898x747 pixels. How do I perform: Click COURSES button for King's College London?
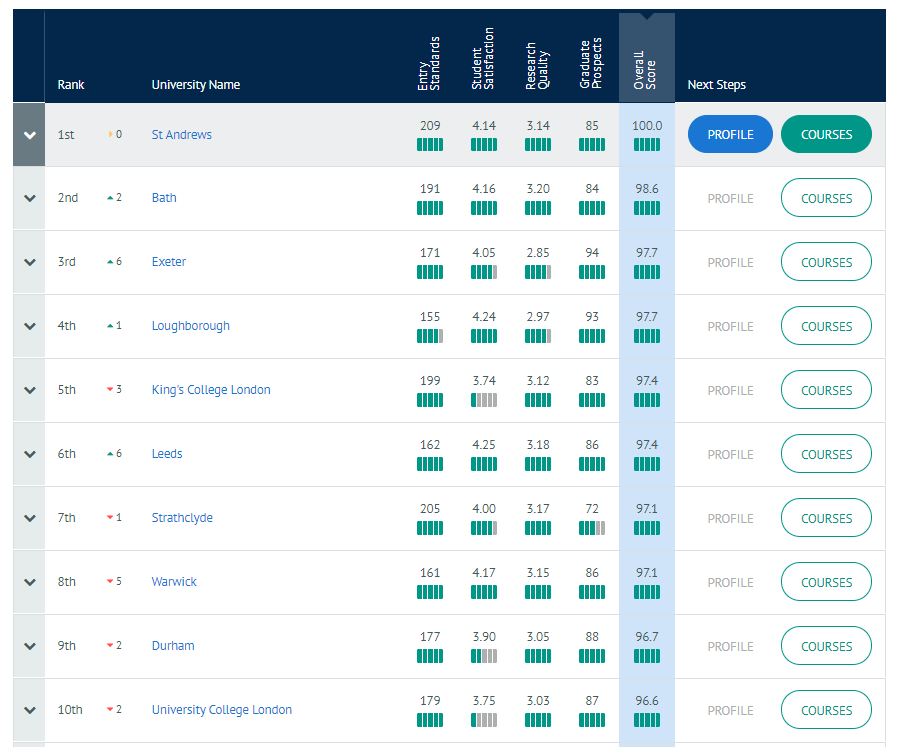(826, 390)
